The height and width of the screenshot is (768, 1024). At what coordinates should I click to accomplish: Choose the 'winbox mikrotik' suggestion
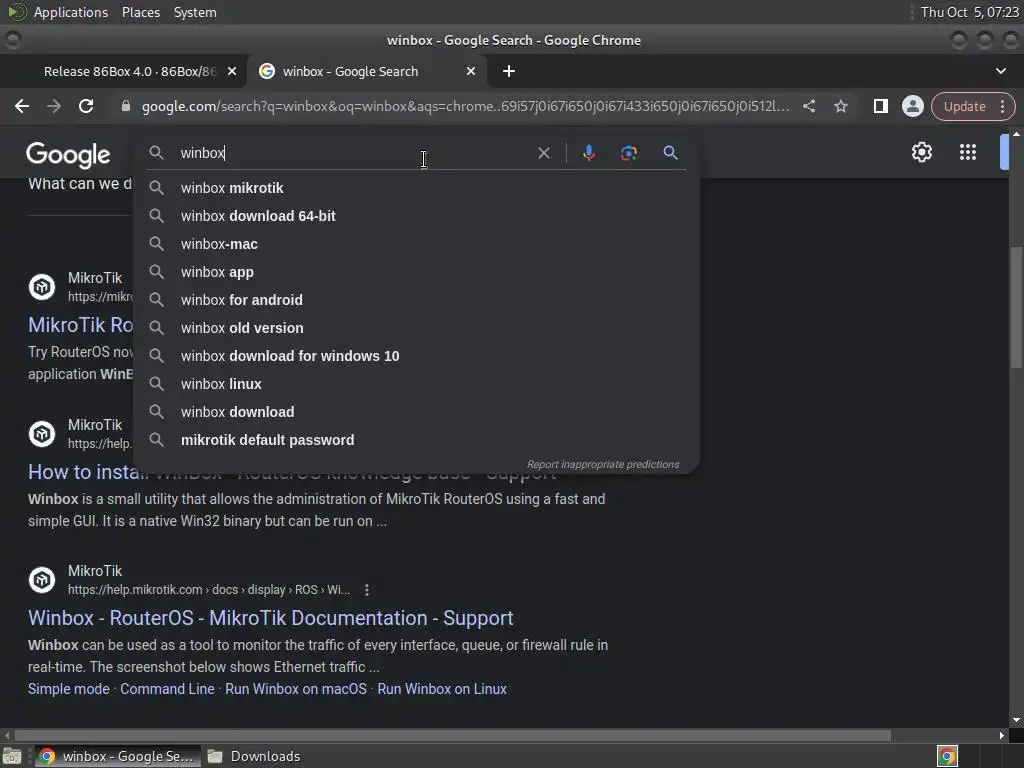click(416, 188)
